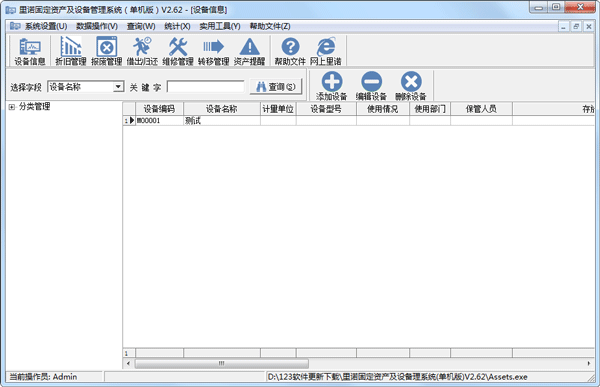This screenshot has height=387, width=600.
Task: Click 当前操作员: Admin status text
Action: 43,377
